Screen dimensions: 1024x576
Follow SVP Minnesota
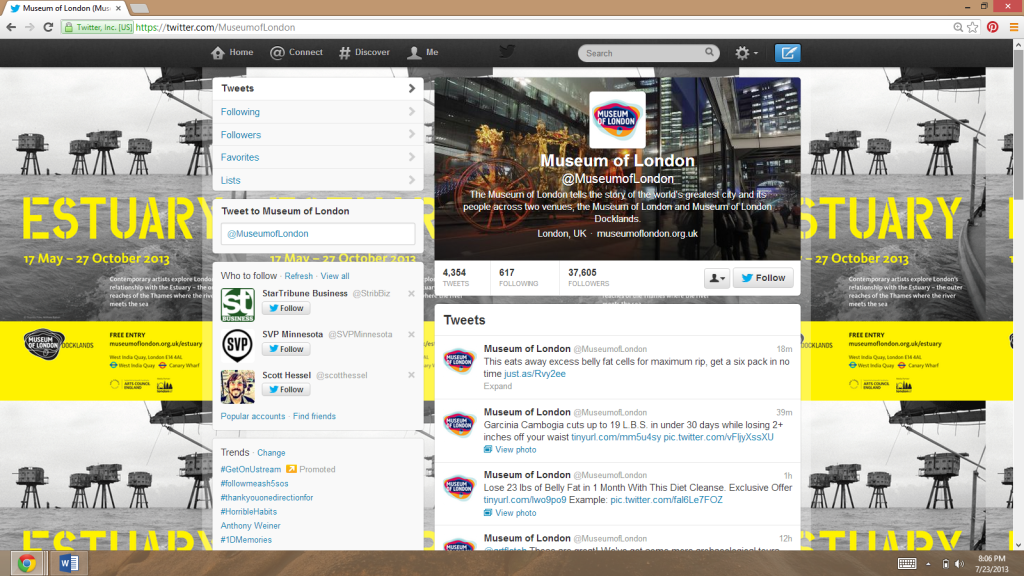[x=286, y=349]
